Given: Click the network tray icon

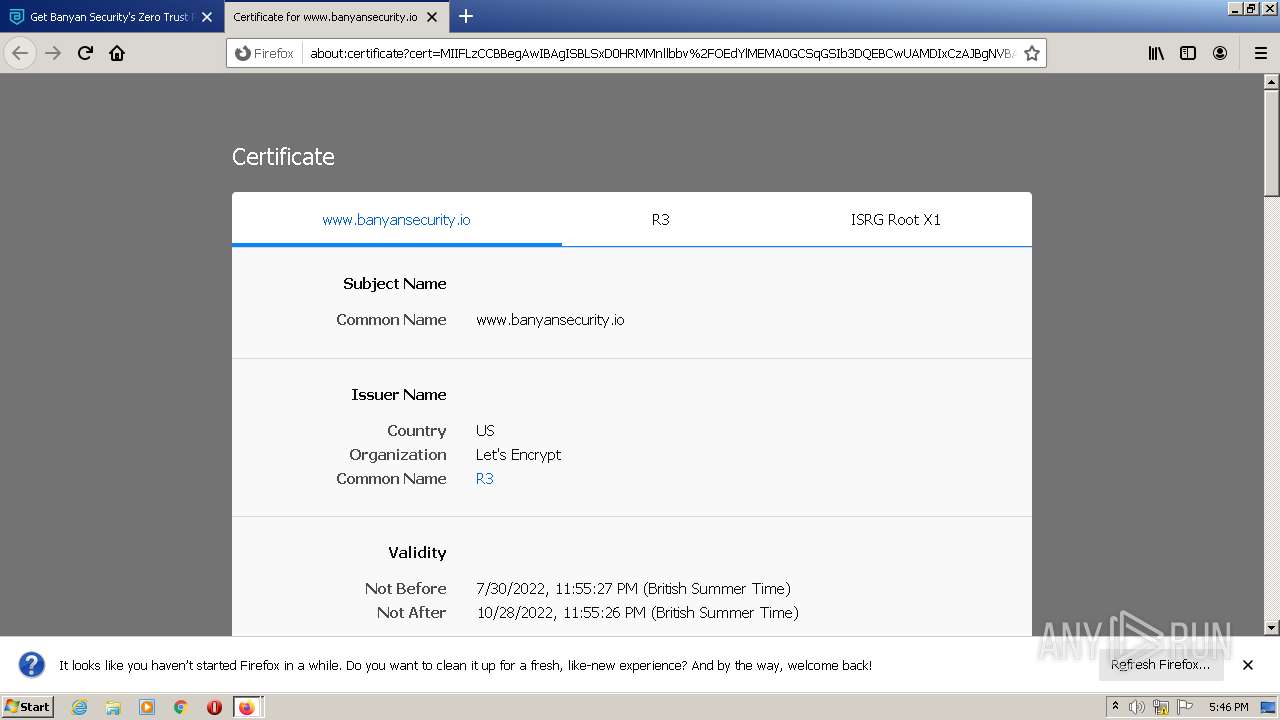Looking at the screenshot, I should (x=1161, y=707).
